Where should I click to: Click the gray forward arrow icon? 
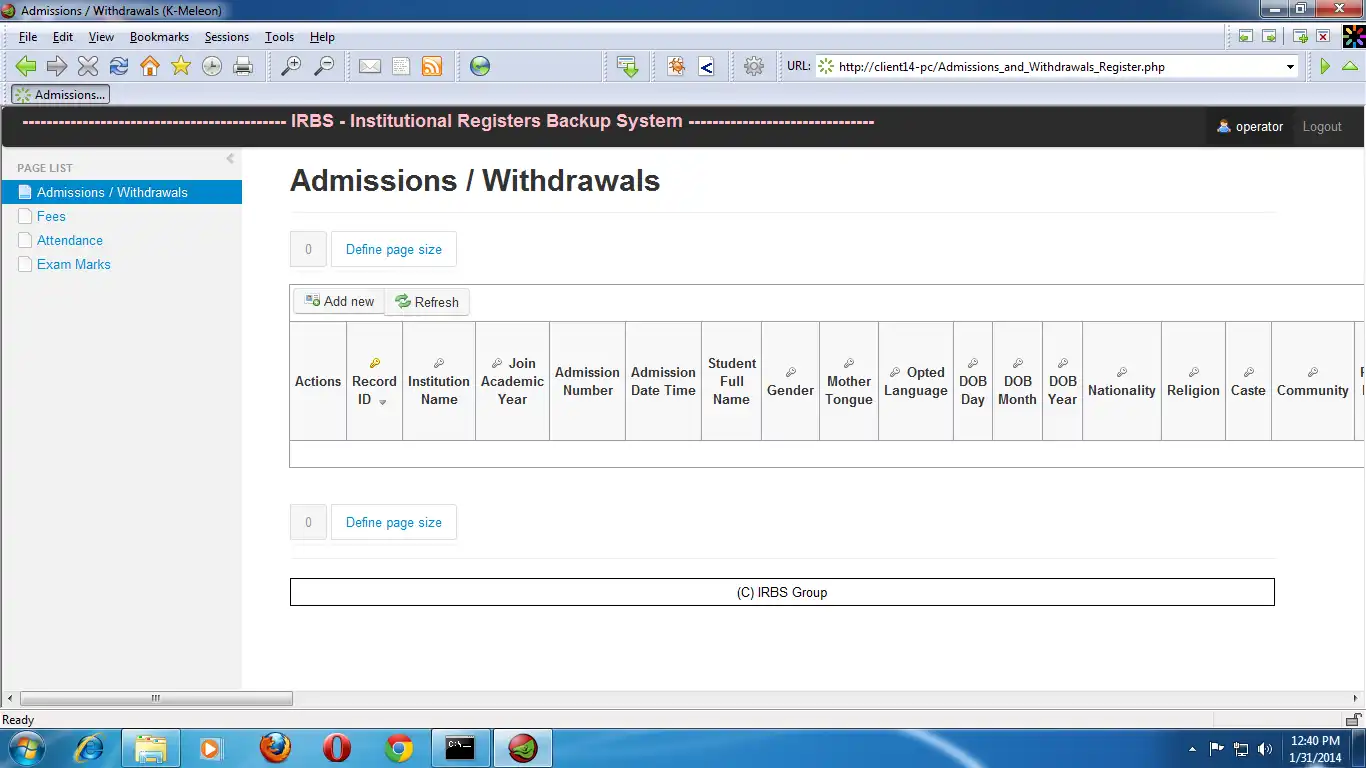click(57, 66)
